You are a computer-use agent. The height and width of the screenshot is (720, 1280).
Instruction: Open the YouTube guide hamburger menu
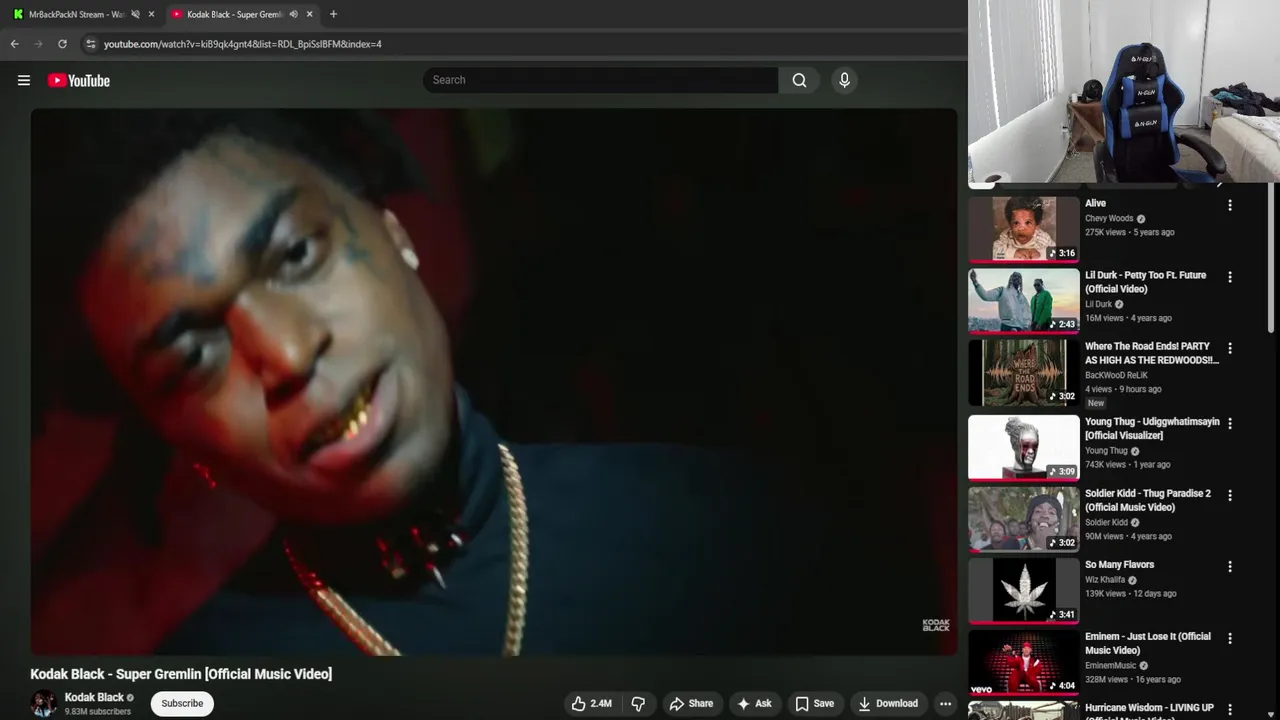24,80
